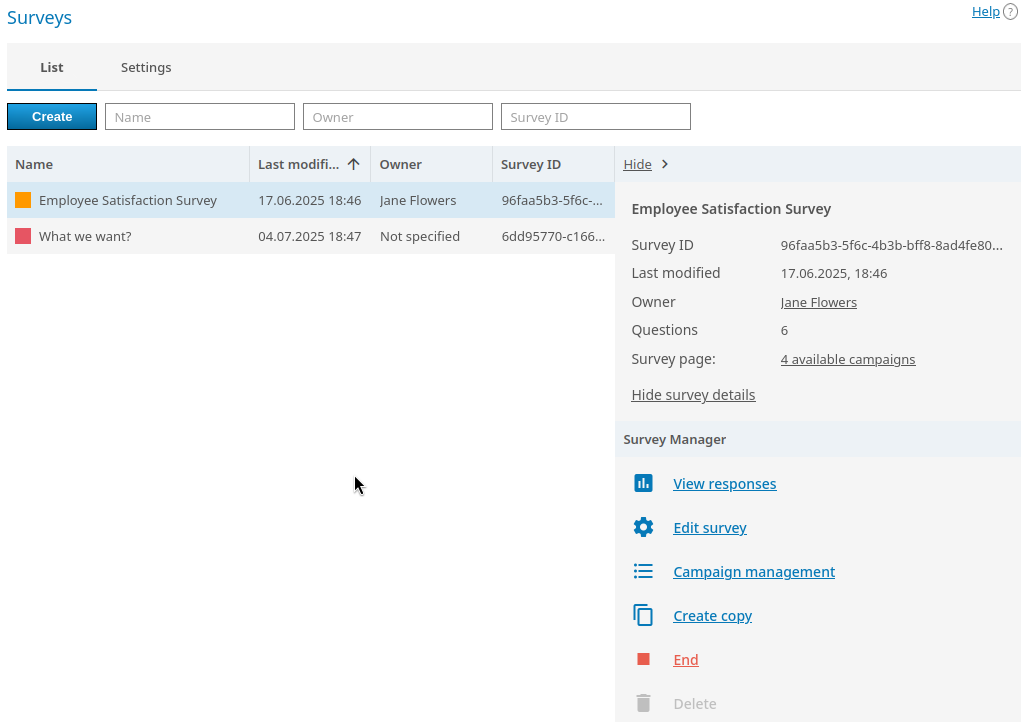
Task: Collapse details via Hide survey details
Action: coord(693,395)
